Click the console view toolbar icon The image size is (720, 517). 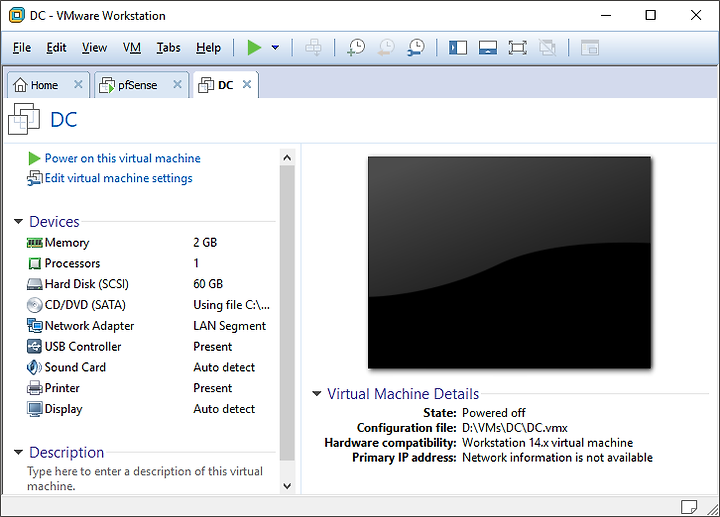click(590, 48)
